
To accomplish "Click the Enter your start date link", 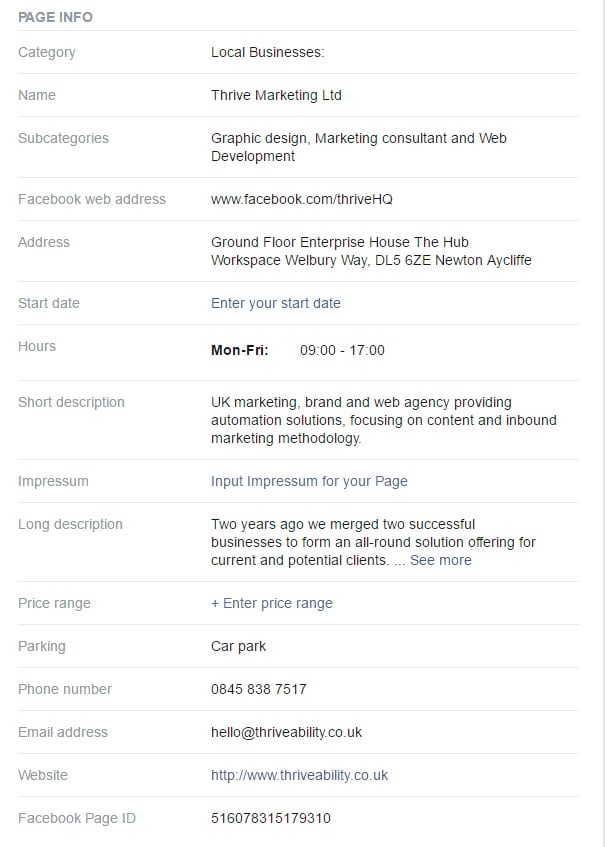I will point(275,303).
